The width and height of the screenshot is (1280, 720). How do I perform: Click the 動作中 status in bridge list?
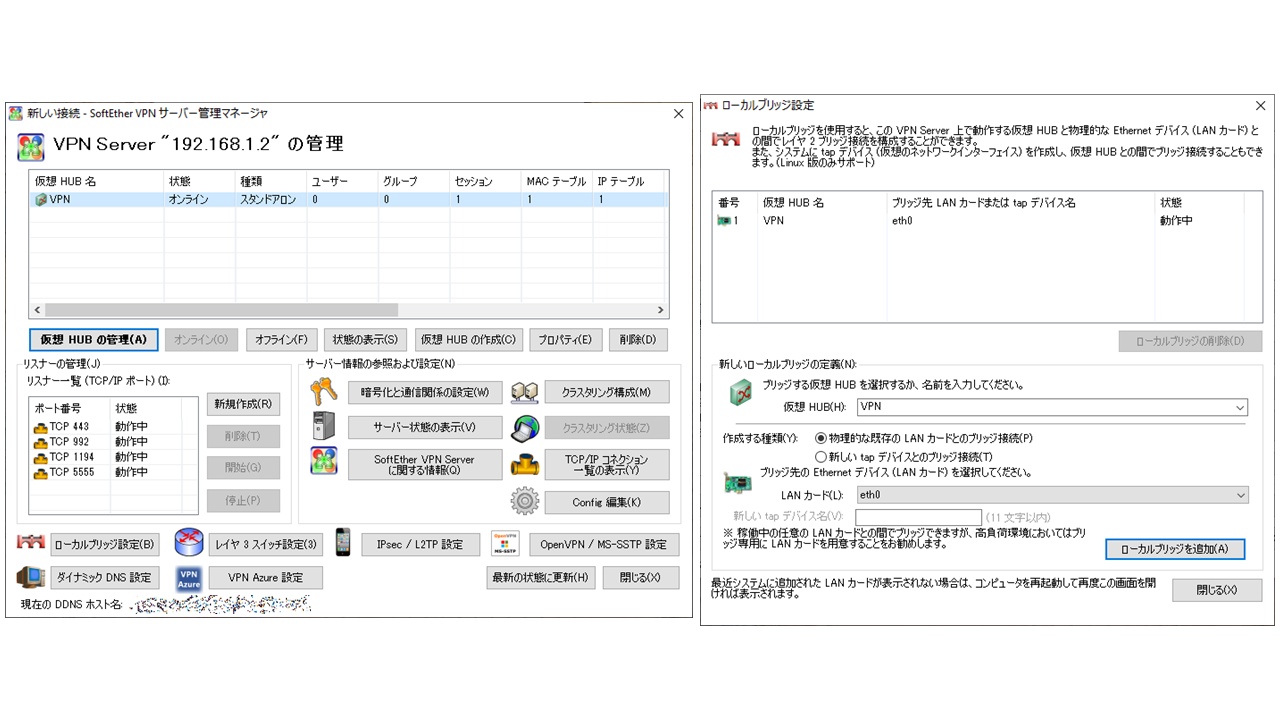click(x=1176, y=221)
